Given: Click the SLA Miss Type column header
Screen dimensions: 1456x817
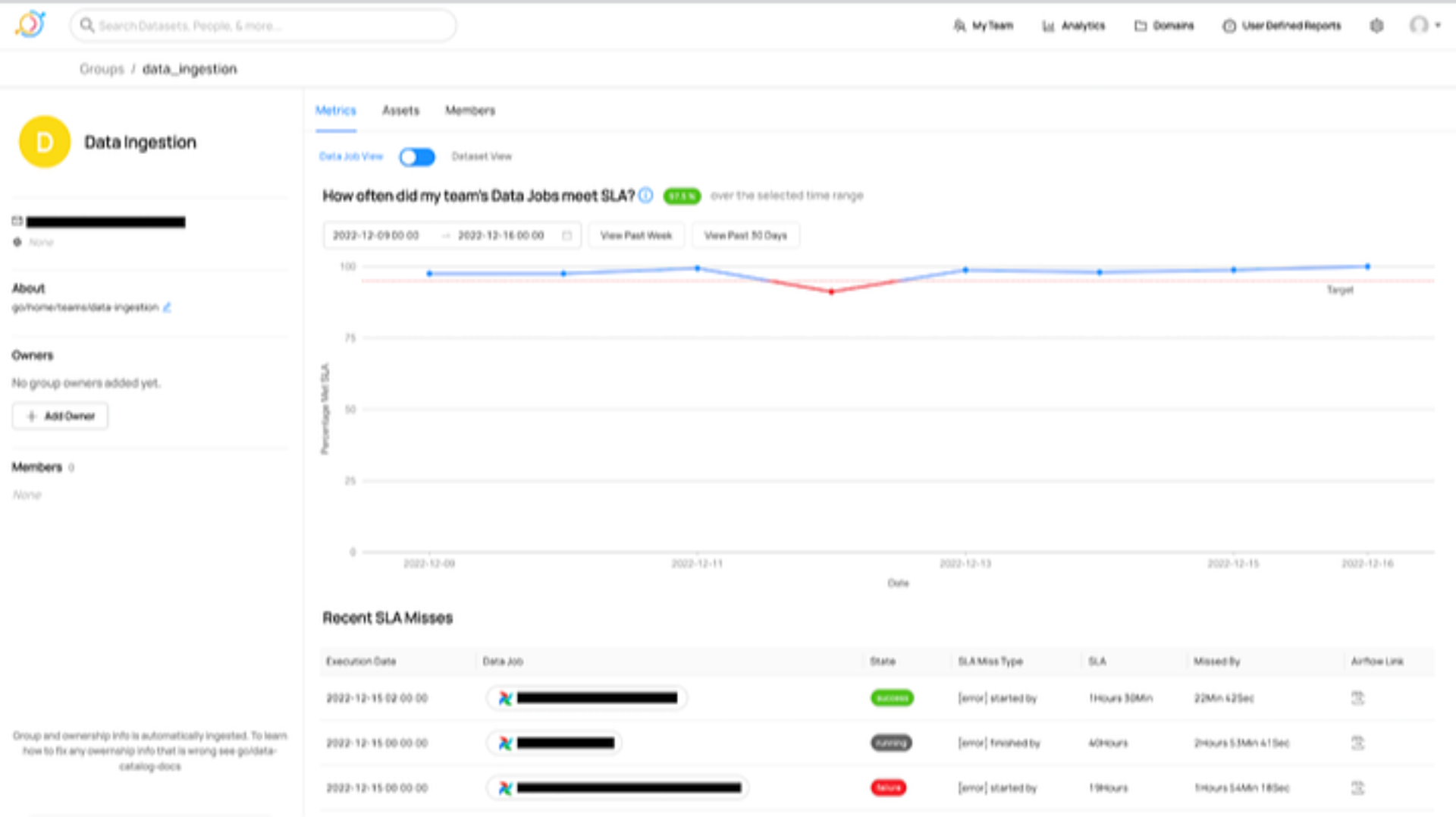Looking at the screenshot, I should [990, 661].
